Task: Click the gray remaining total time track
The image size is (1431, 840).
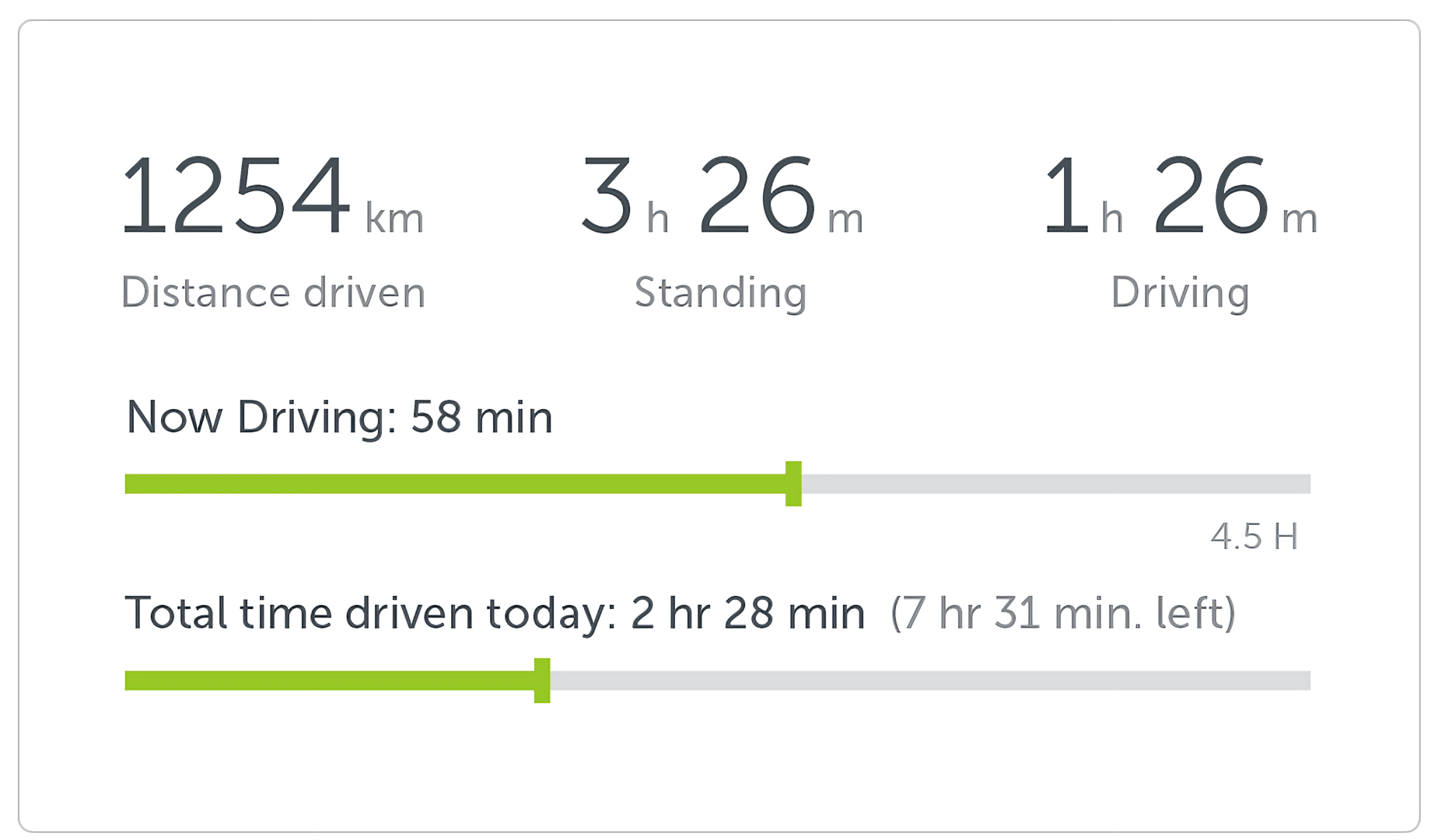Action: [930, 681]
